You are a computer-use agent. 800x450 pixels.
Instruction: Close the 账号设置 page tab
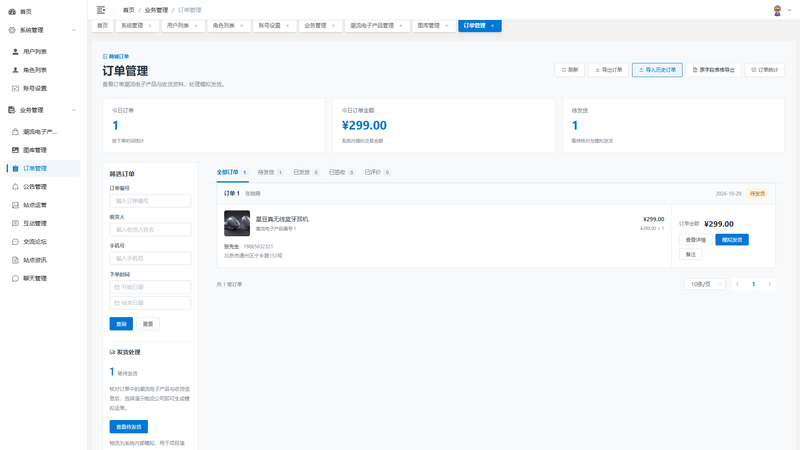(x=287, y=26)
